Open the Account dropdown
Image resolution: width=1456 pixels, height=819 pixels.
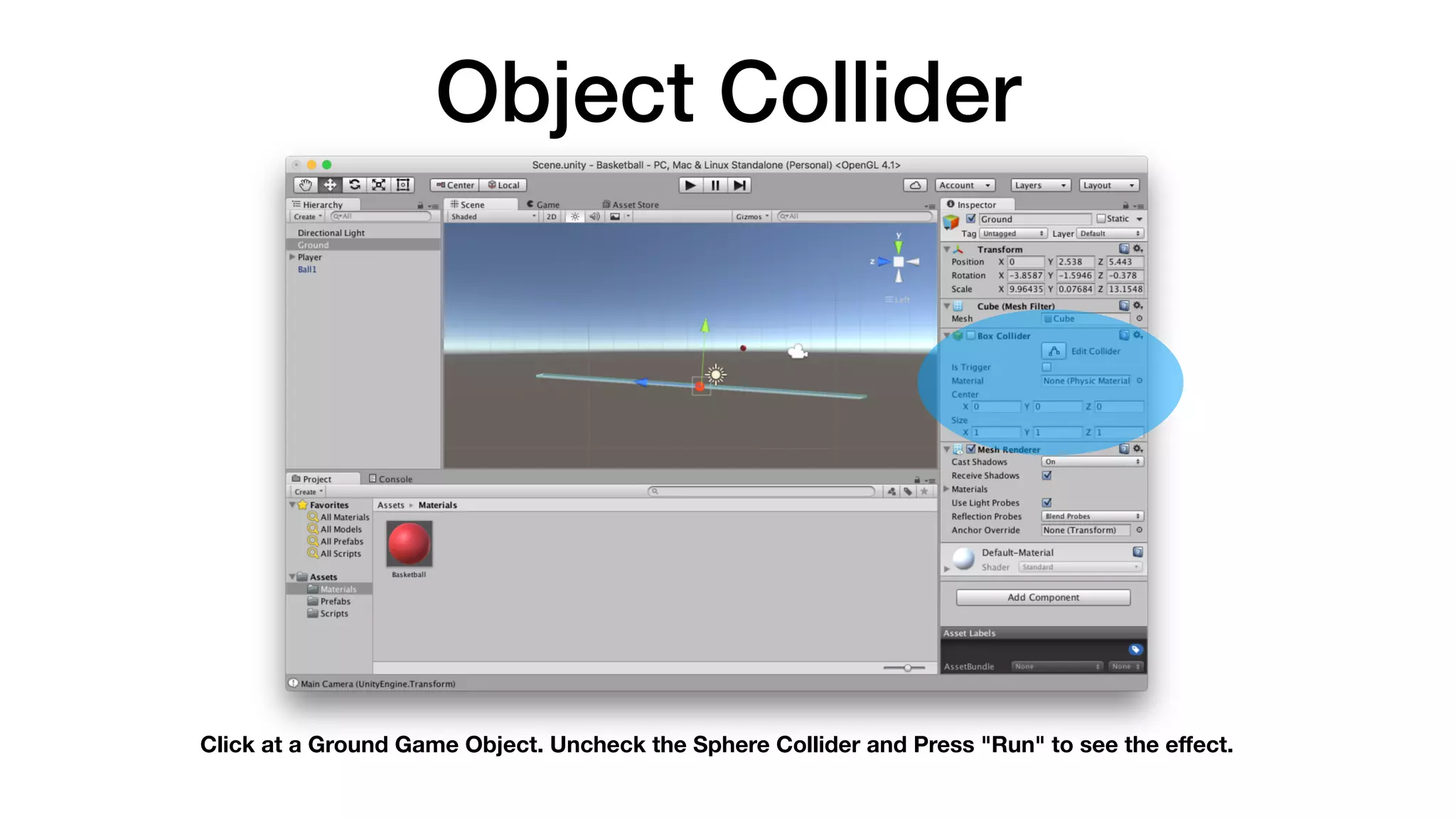tap(964, 185)
